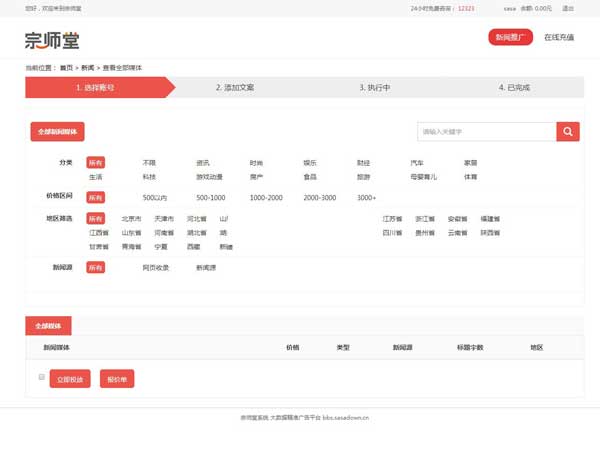Select step 3. 执行中

tap(375, 87)
